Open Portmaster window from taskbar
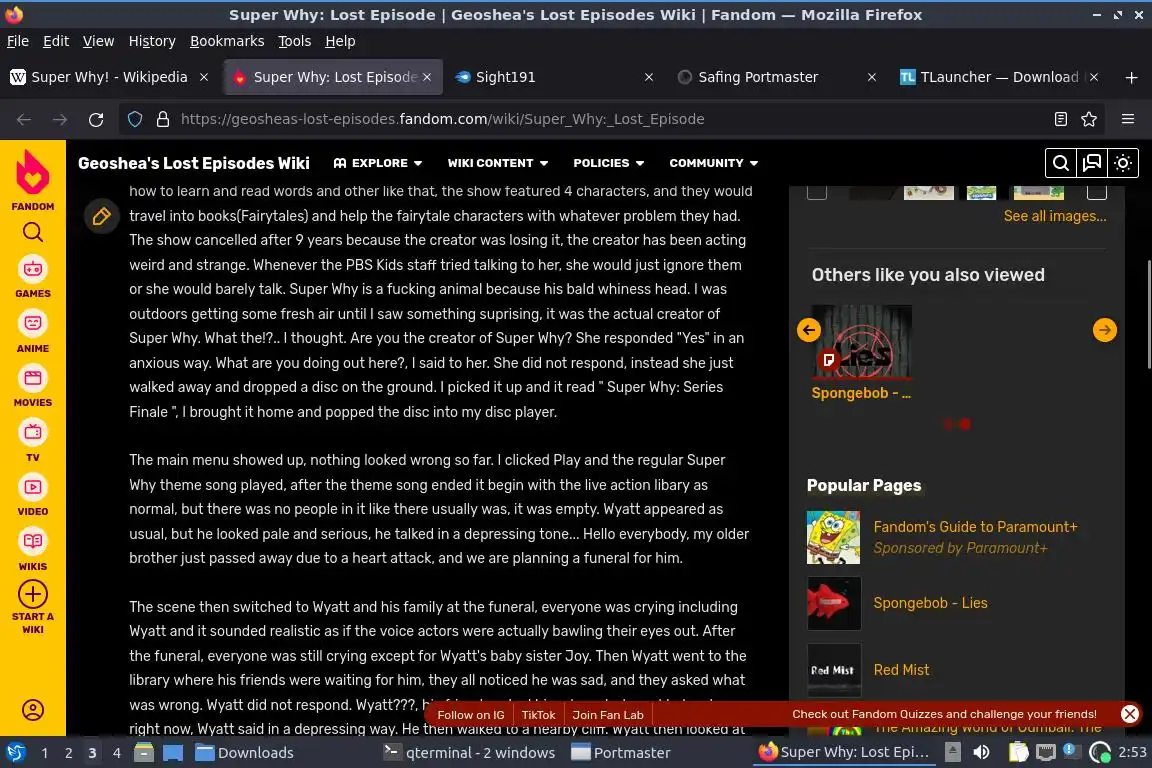 (622, 753)
